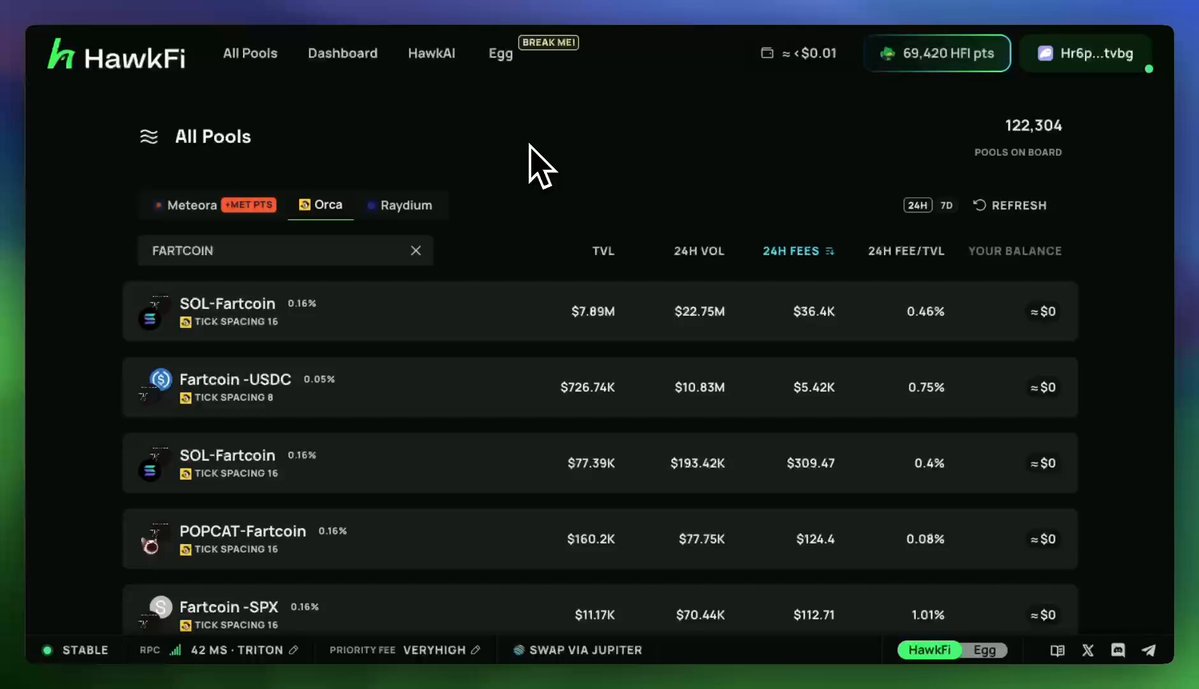The height and width of the screenshot is (689, 1199).
Task: Click the wallet balance icon
Action: pyautogui.click(x=767, y=53)
